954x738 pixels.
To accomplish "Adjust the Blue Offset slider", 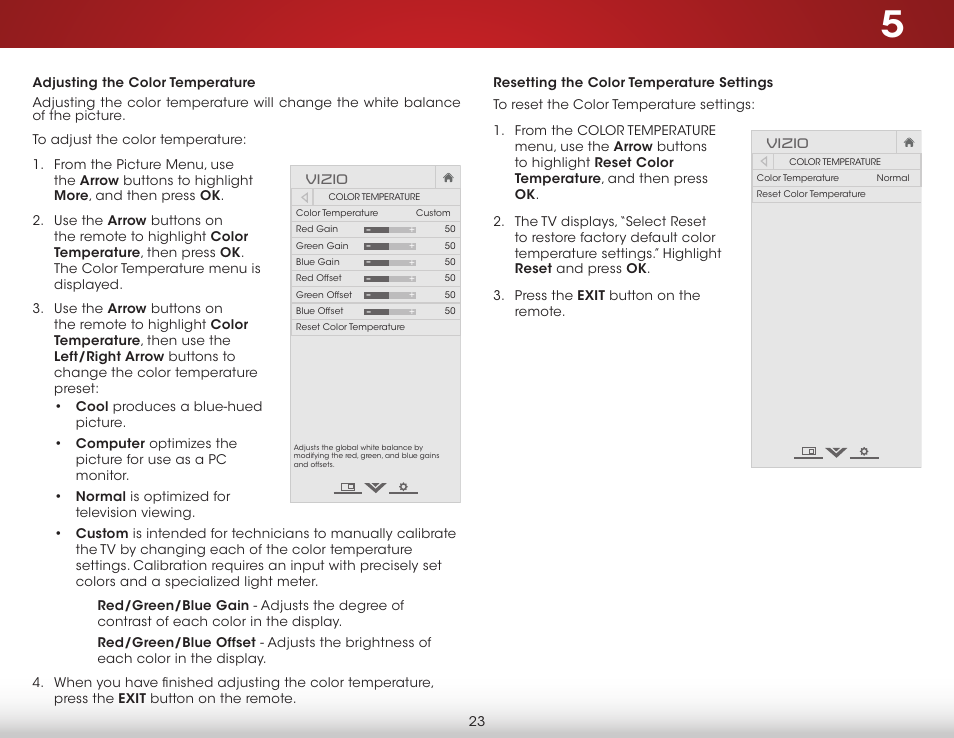I will pyautogui.click(x=390, y=312).
